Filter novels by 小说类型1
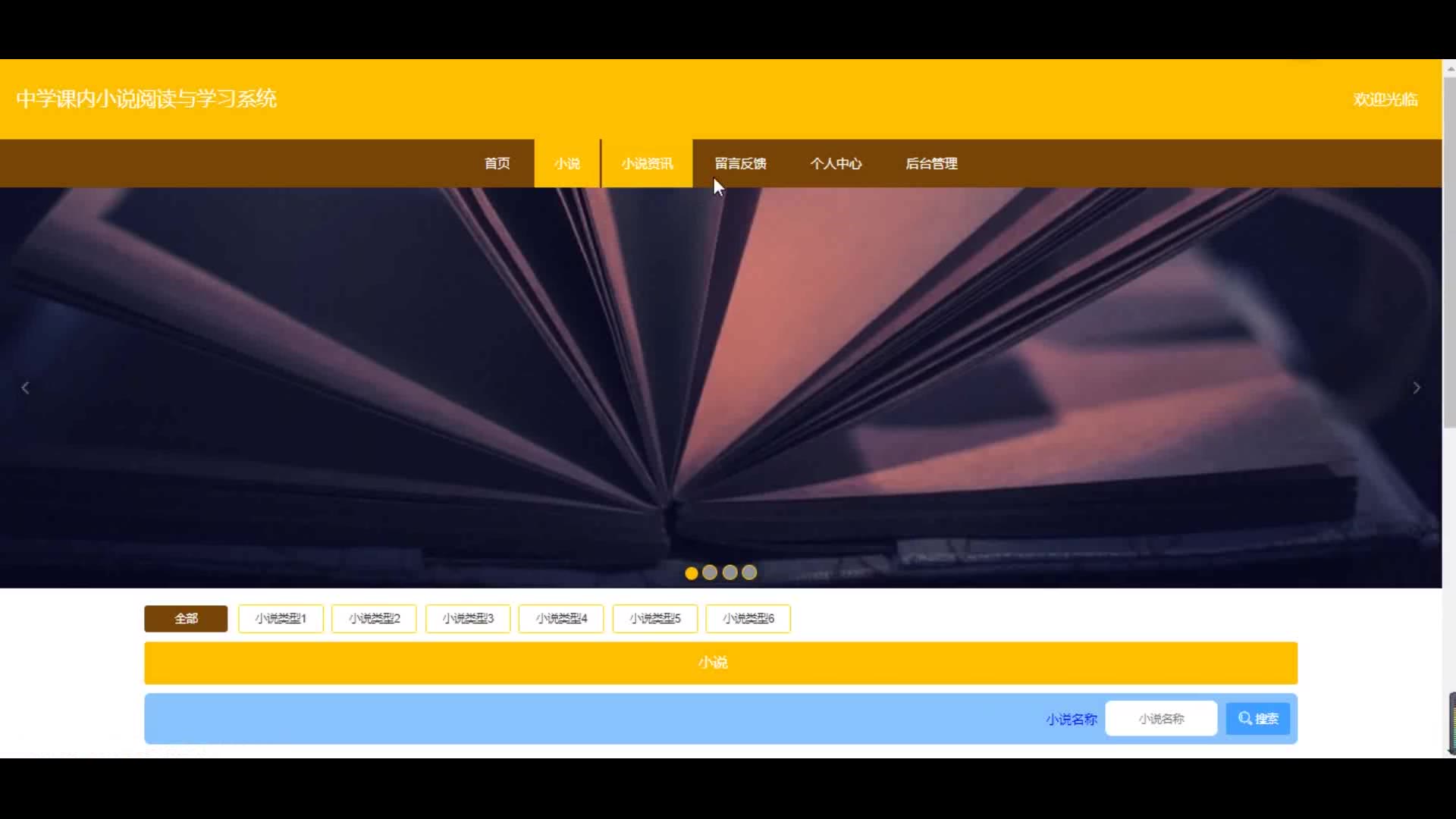 pos(281,618)
